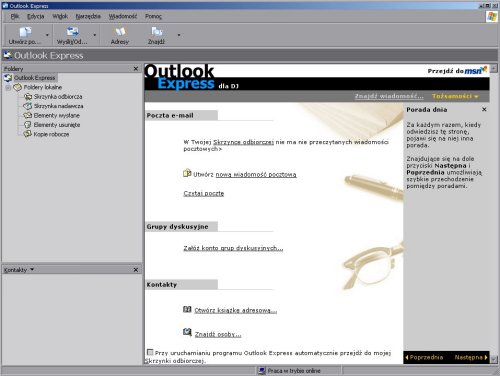Click the Znajdź toolbar icon
The image size is (500, 376).
(x=156, y=32)
